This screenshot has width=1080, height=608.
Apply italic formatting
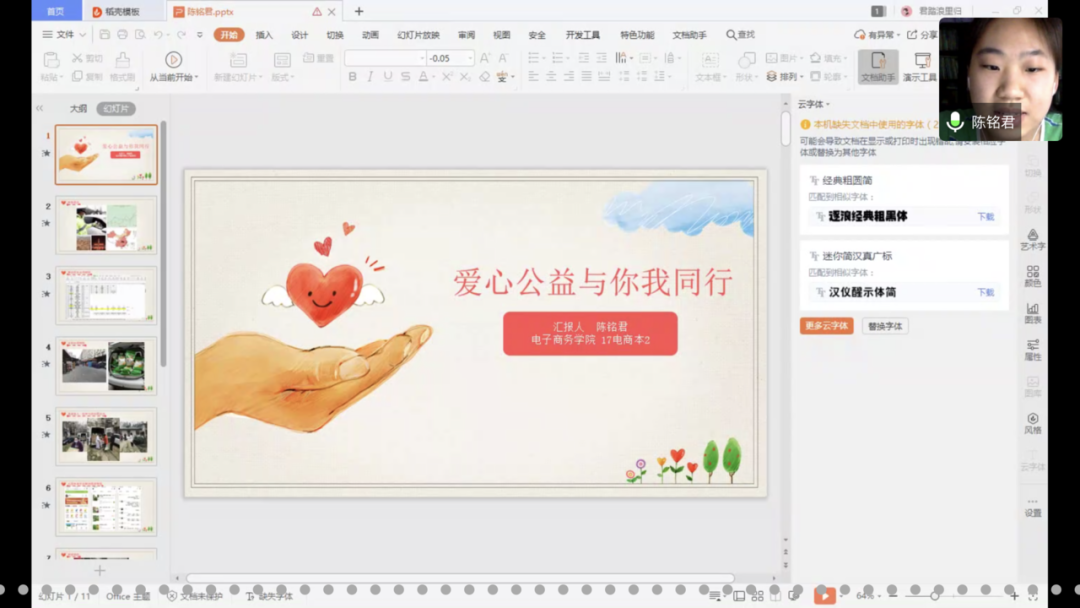[370, 76]
